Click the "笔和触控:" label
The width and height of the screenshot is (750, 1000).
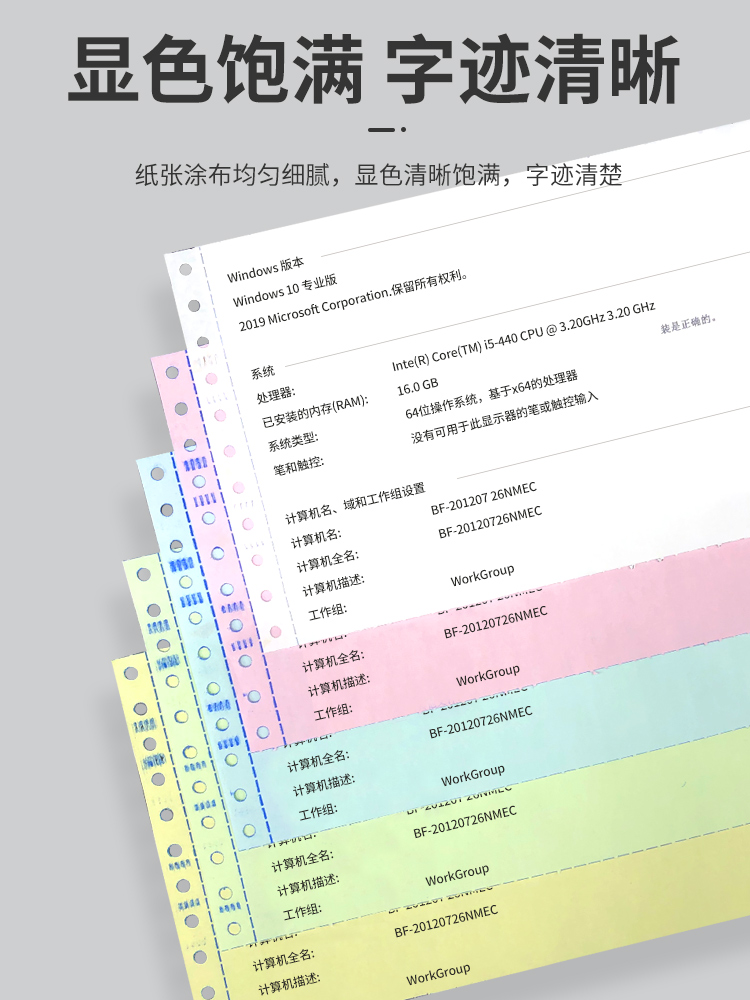[298, 464]
